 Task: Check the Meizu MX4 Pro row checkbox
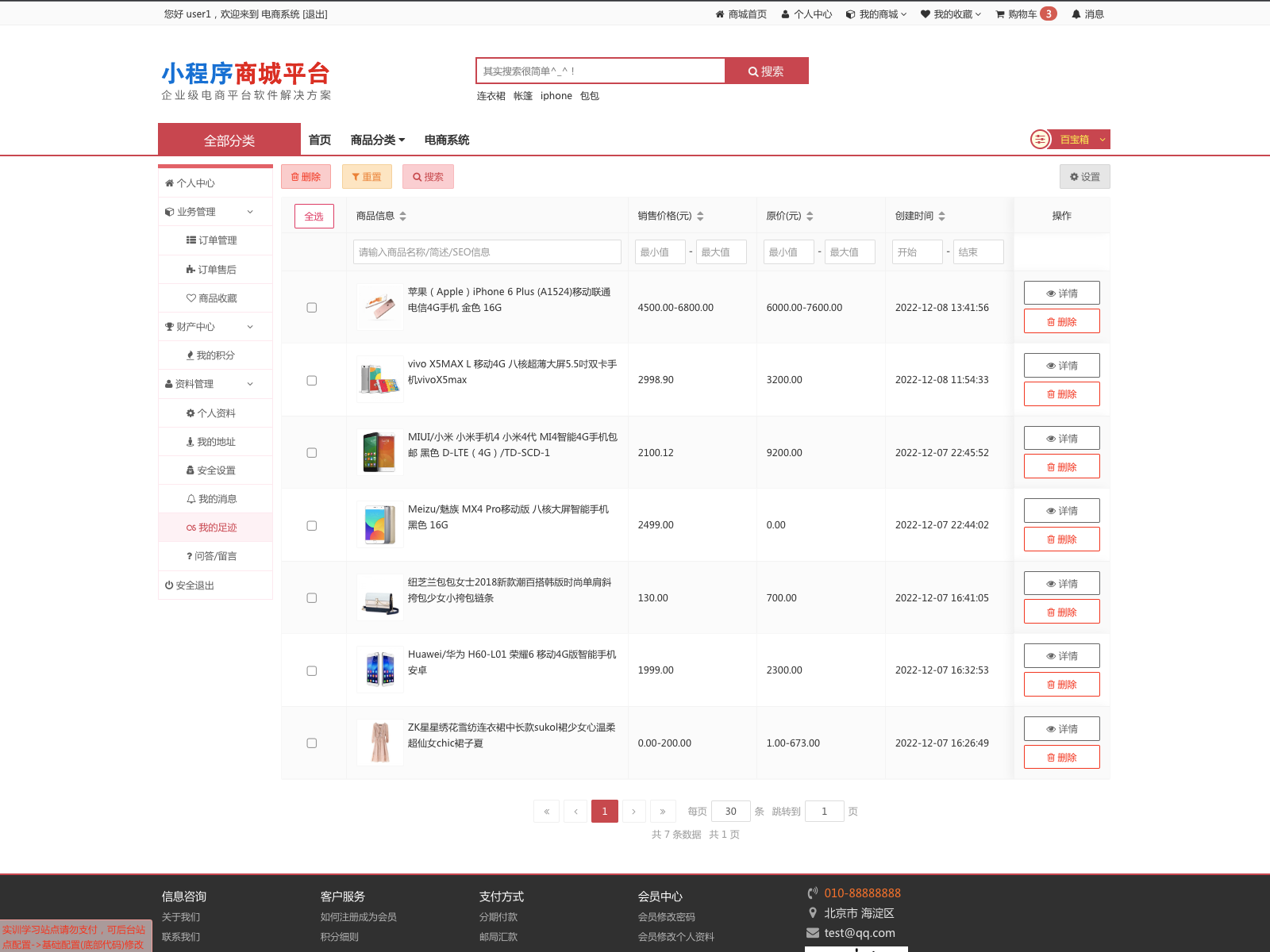[x=312, y=526]
